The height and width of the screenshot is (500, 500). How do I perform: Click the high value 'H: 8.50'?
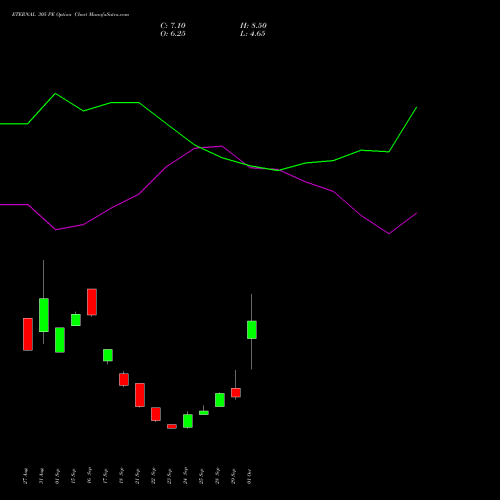coord(253,26)
